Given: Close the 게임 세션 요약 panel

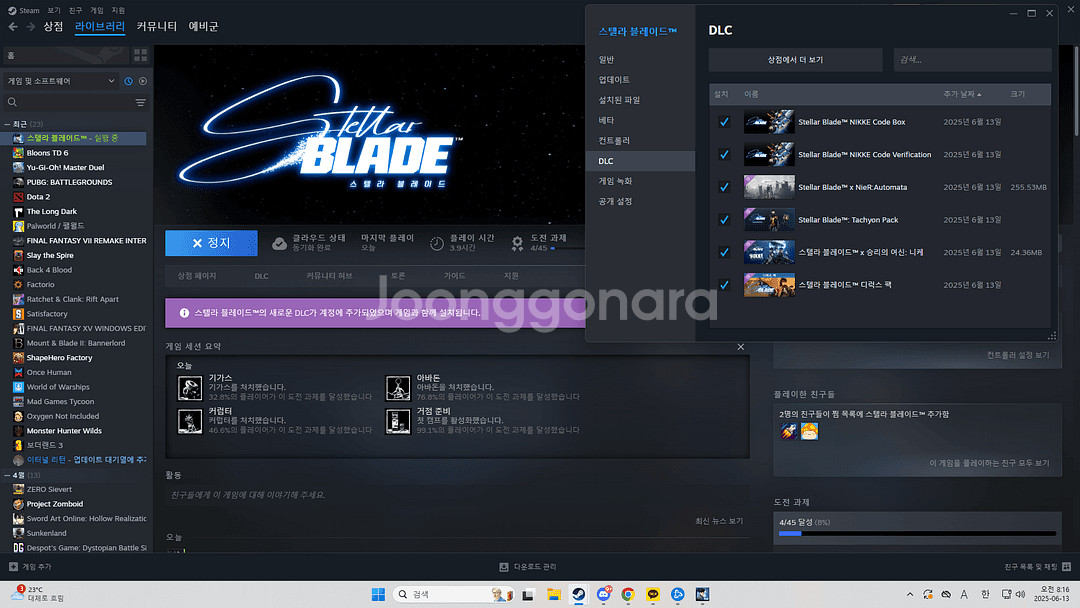Looking at the screenshot, I should 741,347.
